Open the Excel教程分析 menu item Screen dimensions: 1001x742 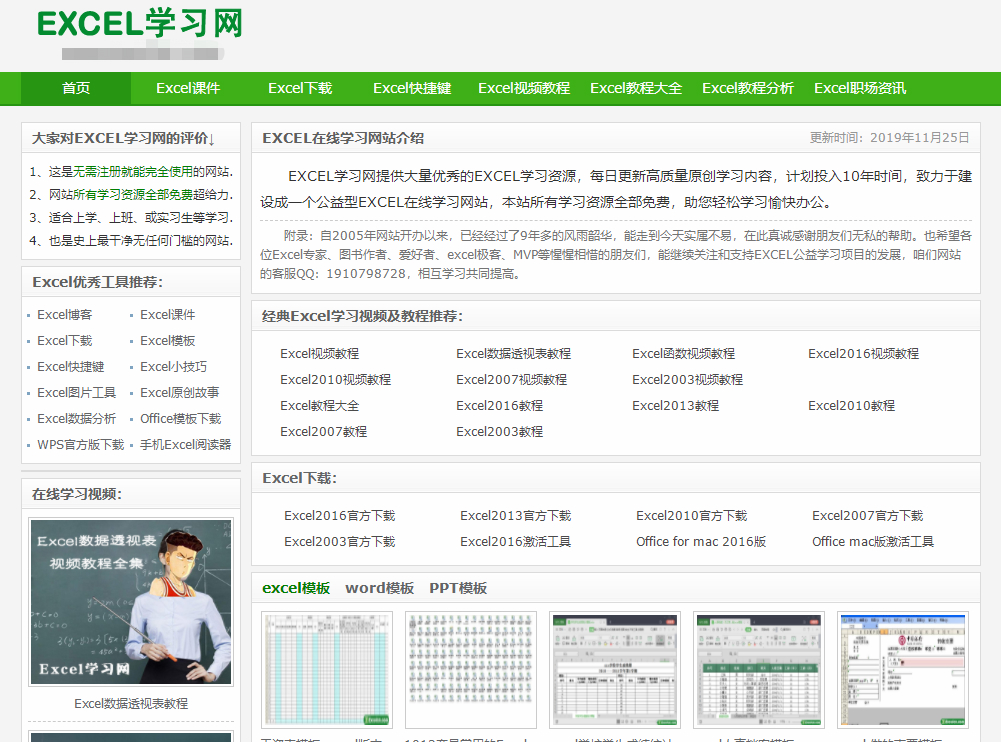(748, 88)
